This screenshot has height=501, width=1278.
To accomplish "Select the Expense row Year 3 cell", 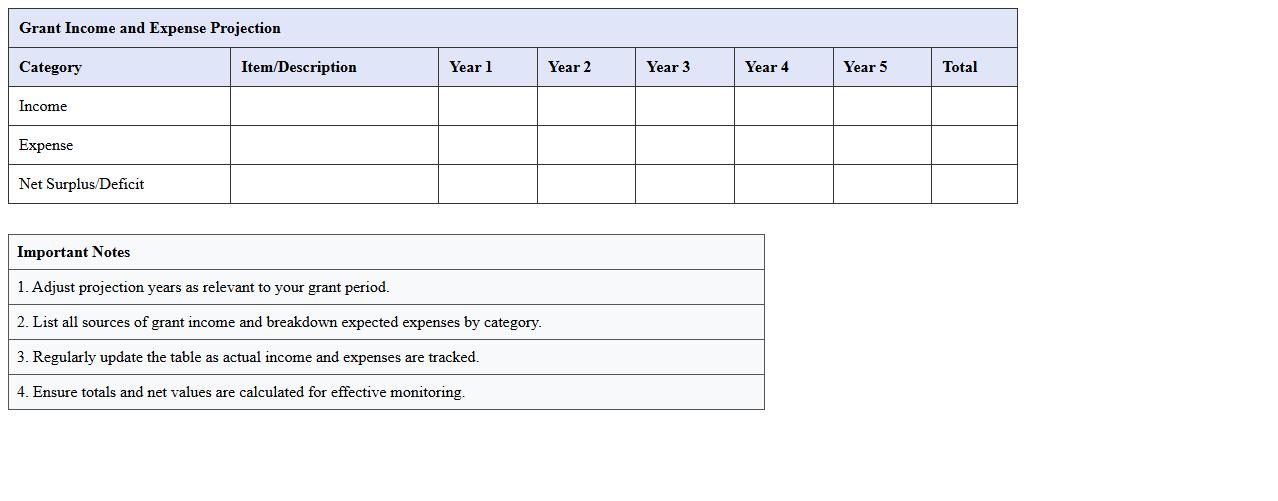I will coord(684,145).
